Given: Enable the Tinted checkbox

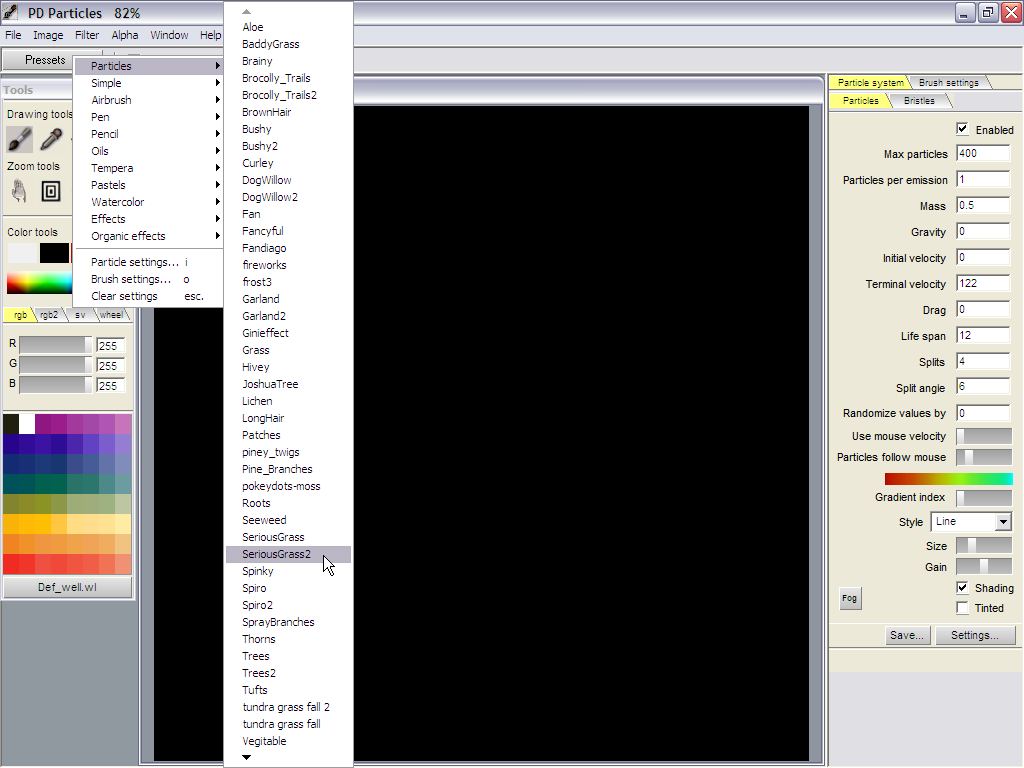Looking at the screenshot, I should 962,607.
